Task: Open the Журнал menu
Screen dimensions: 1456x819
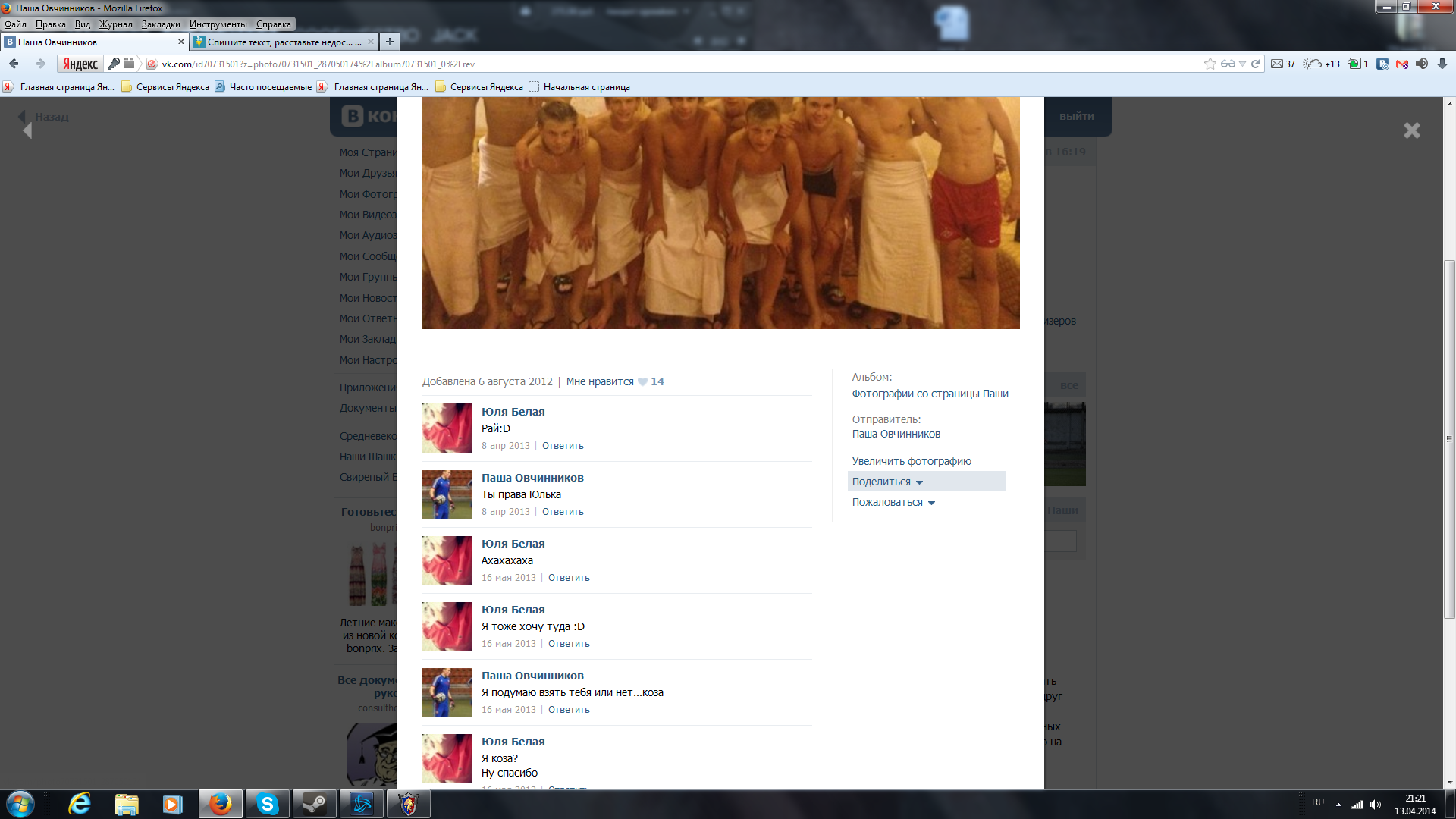Action: pos(115,24)
